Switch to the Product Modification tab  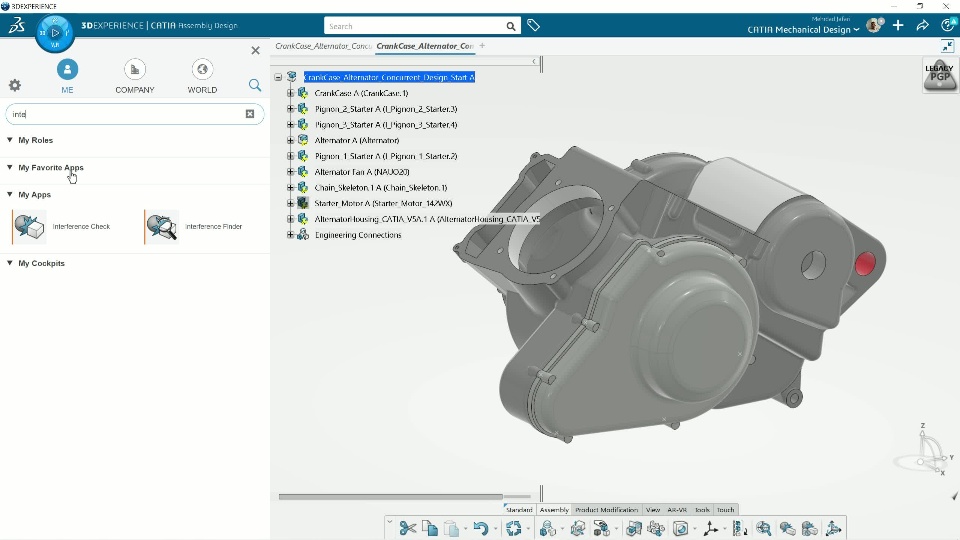607,509
